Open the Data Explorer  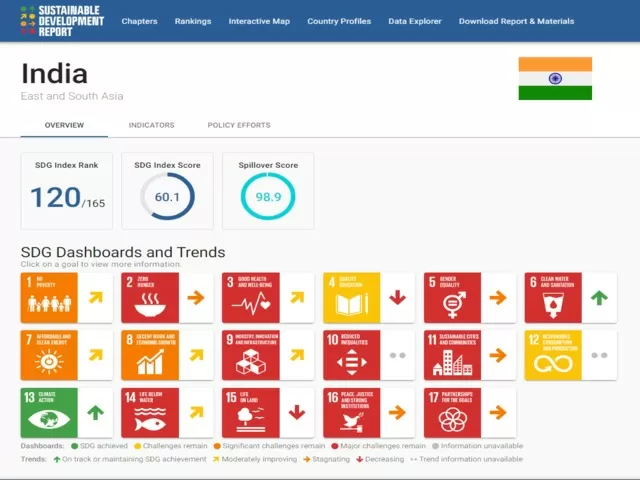coord(415,21)
